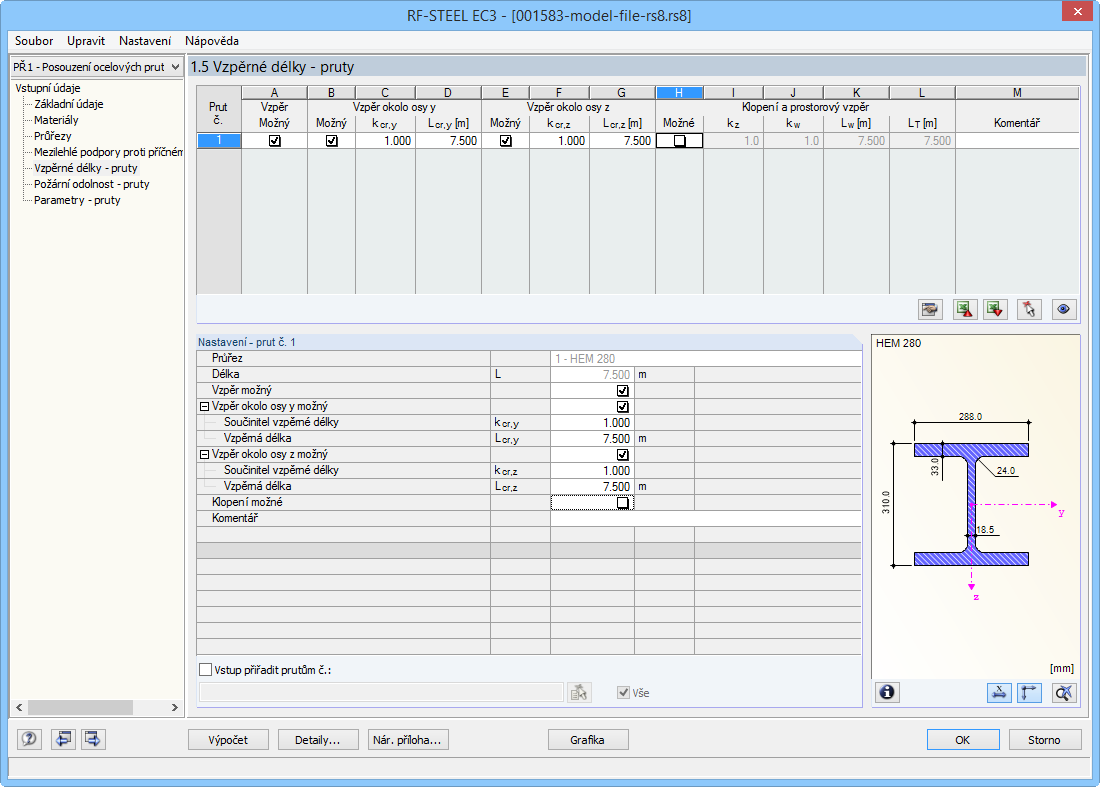Open the Soubor menu
Screen dimensions: 1100x787
pyautogui.click(x=34, y=41)
